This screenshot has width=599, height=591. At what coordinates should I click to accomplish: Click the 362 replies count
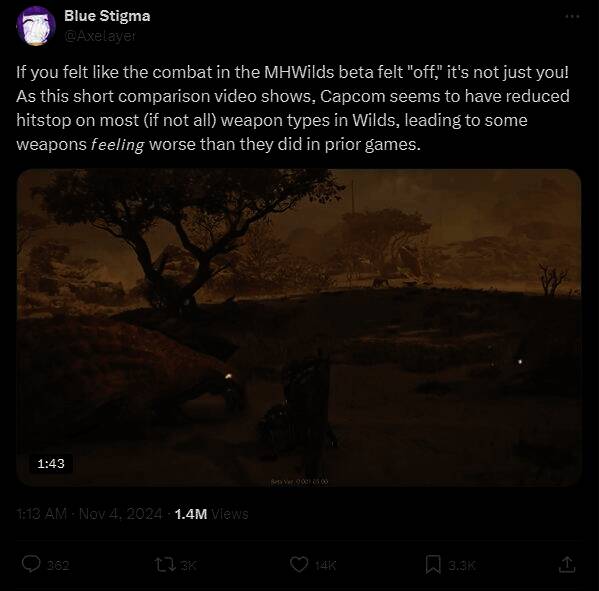[x=58, y=565]
